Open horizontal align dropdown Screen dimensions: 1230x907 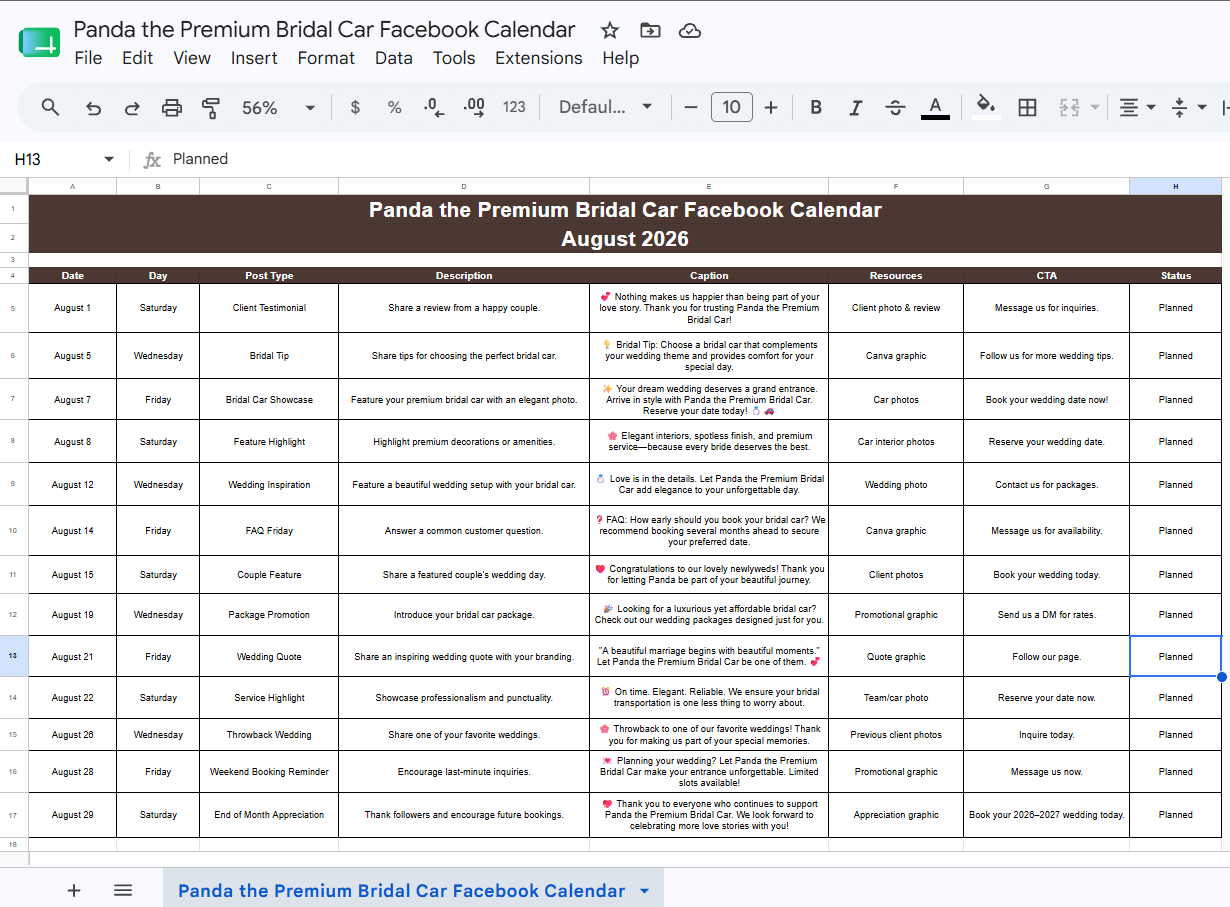point(1137,107)
